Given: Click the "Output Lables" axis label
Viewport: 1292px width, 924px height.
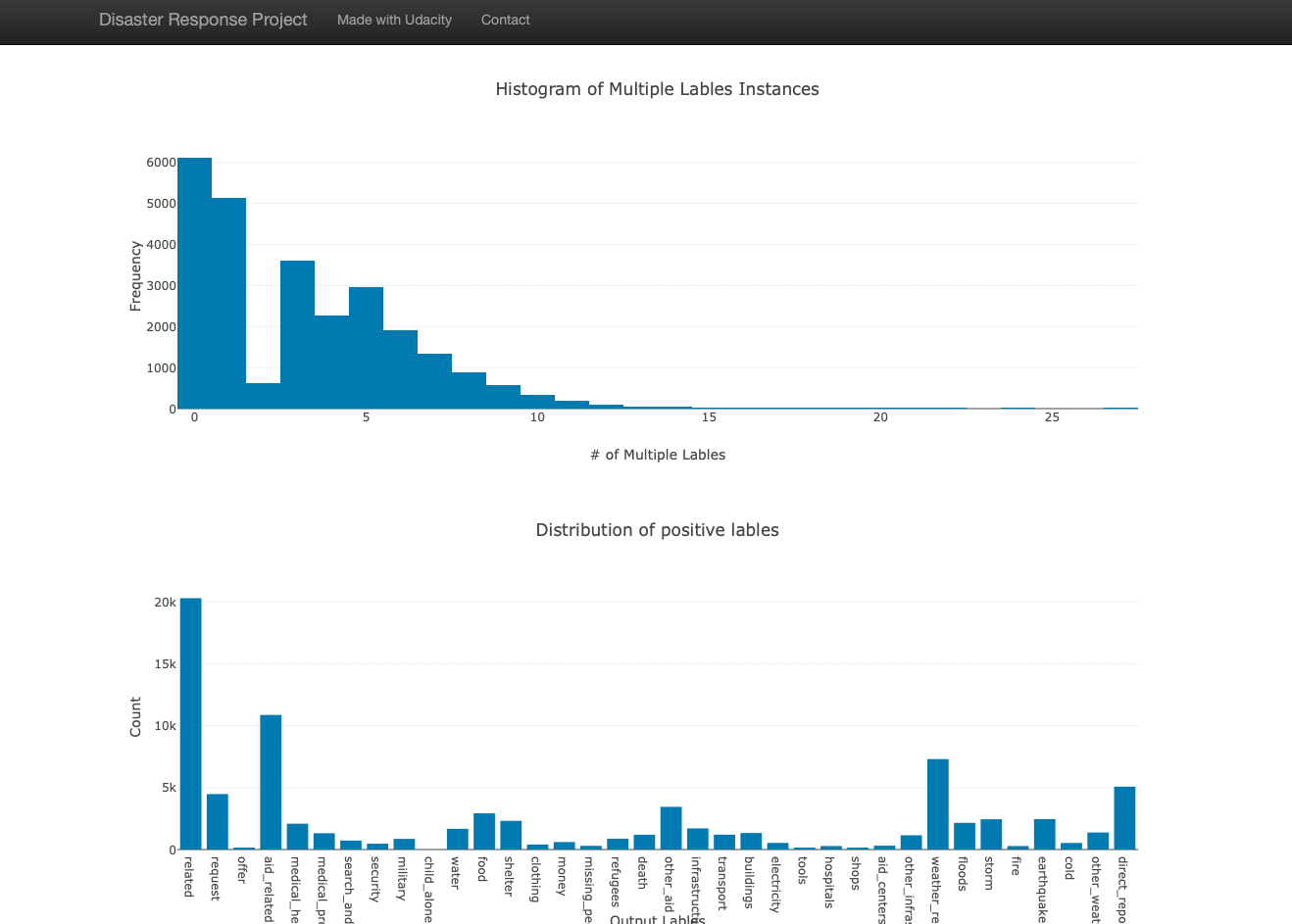Looking at the screenshot, I should click(x=658, y=918).
